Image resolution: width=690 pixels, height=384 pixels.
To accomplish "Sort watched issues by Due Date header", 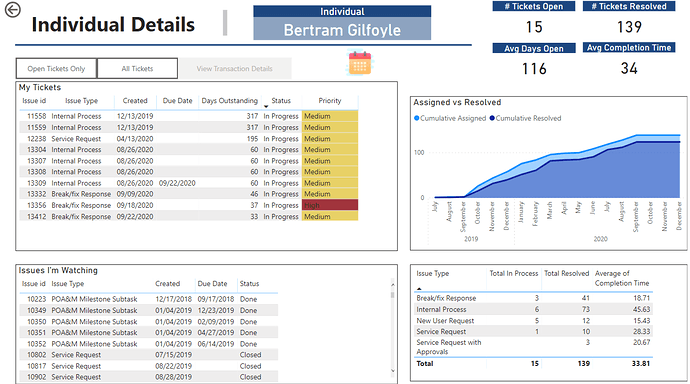I will (x=212, y=284).
